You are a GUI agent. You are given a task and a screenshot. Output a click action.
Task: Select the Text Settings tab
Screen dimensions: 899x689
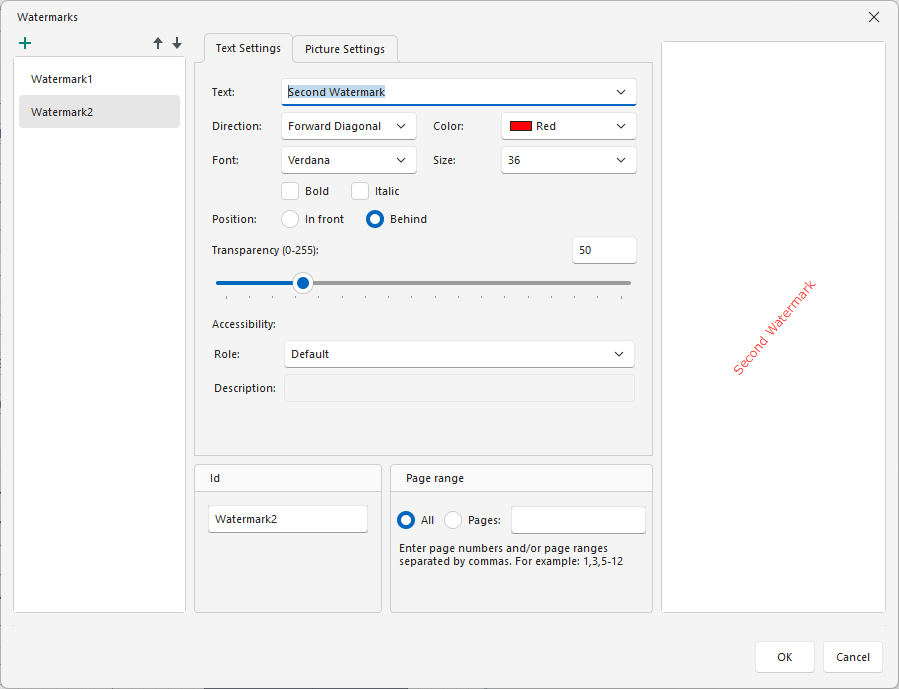pos(248,48)
